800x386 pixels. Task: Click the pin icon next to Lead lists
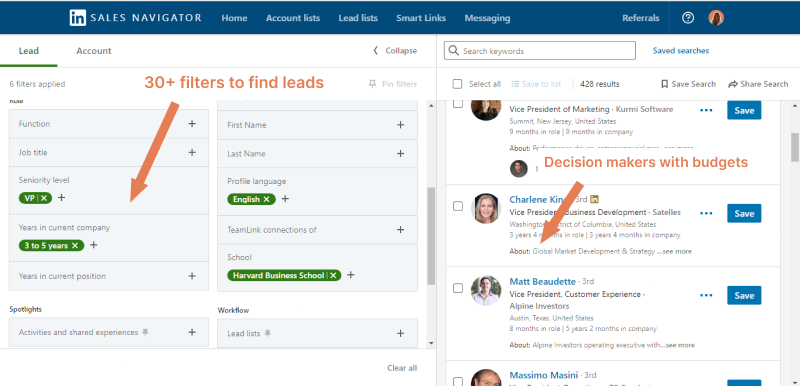[267, 333]
